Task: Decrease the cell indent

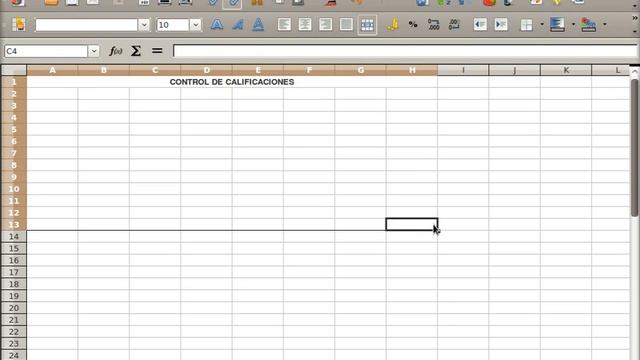Action: point(480,24)
